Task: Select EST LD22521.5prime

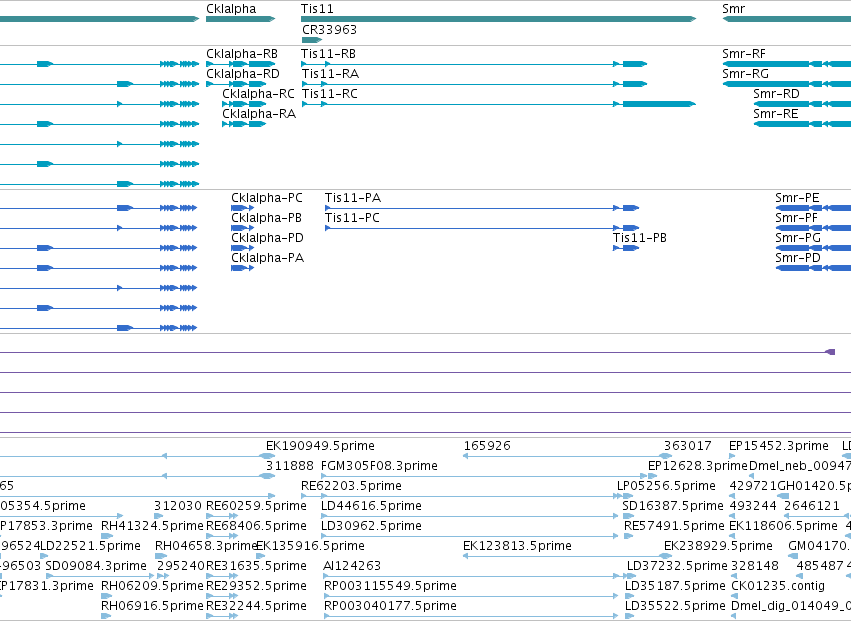Action: coord(91,547)
